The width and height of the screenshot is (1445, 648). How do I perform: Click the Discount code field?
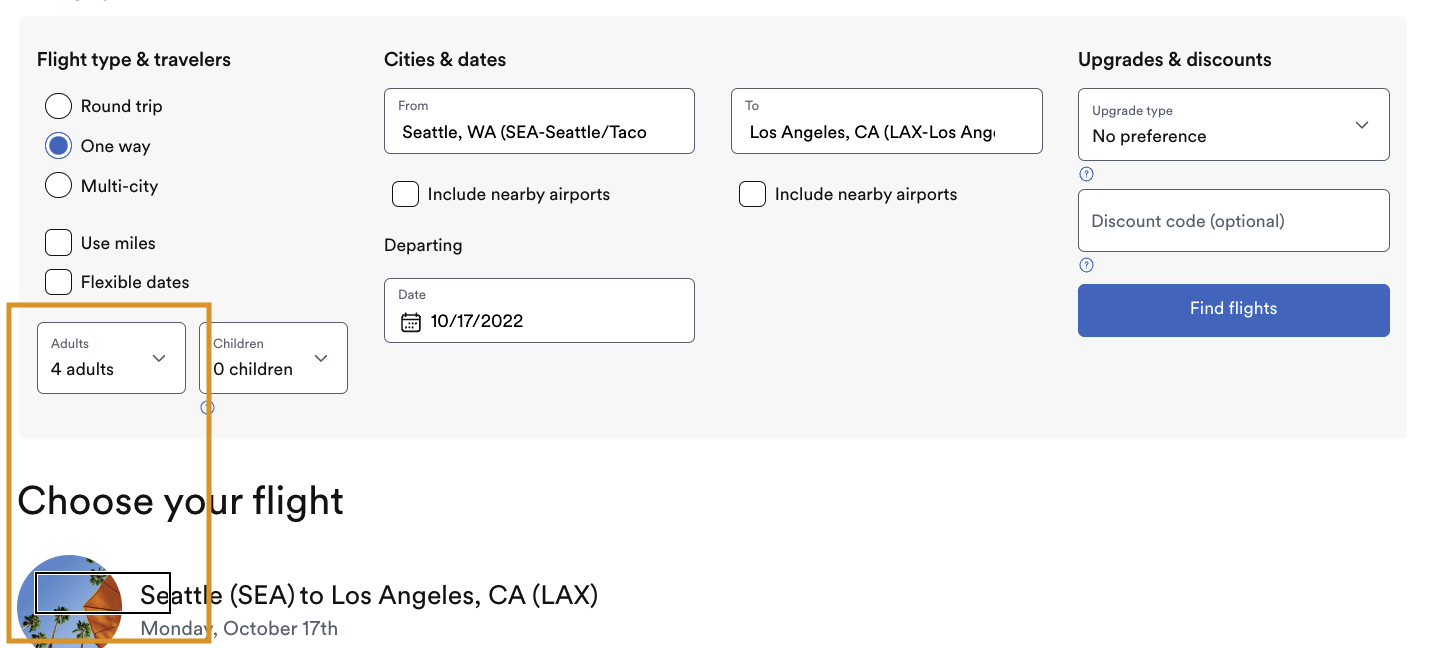pos(1233,220)
